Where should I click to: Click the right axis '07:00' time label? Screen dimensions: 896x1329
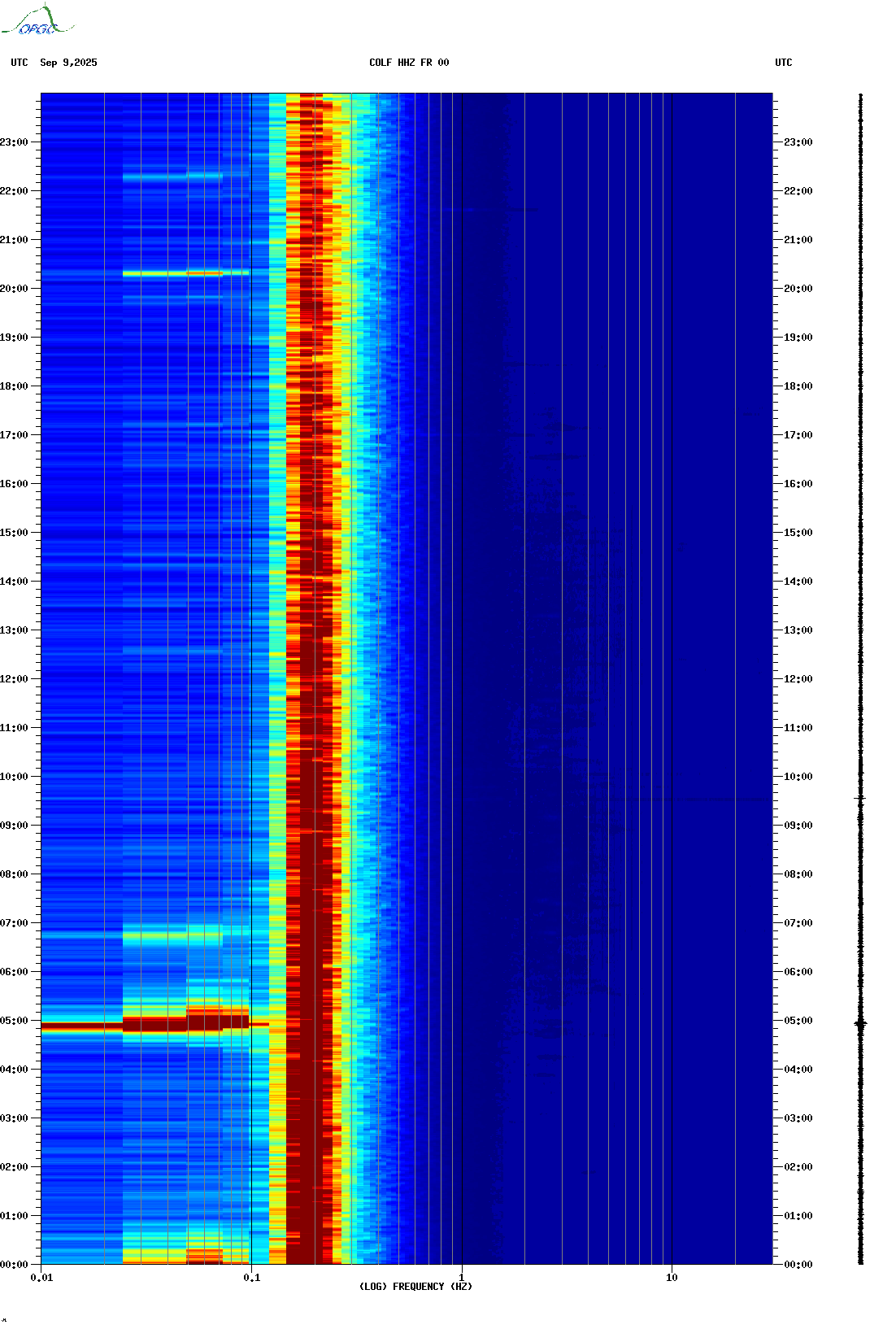coord(798,923)
